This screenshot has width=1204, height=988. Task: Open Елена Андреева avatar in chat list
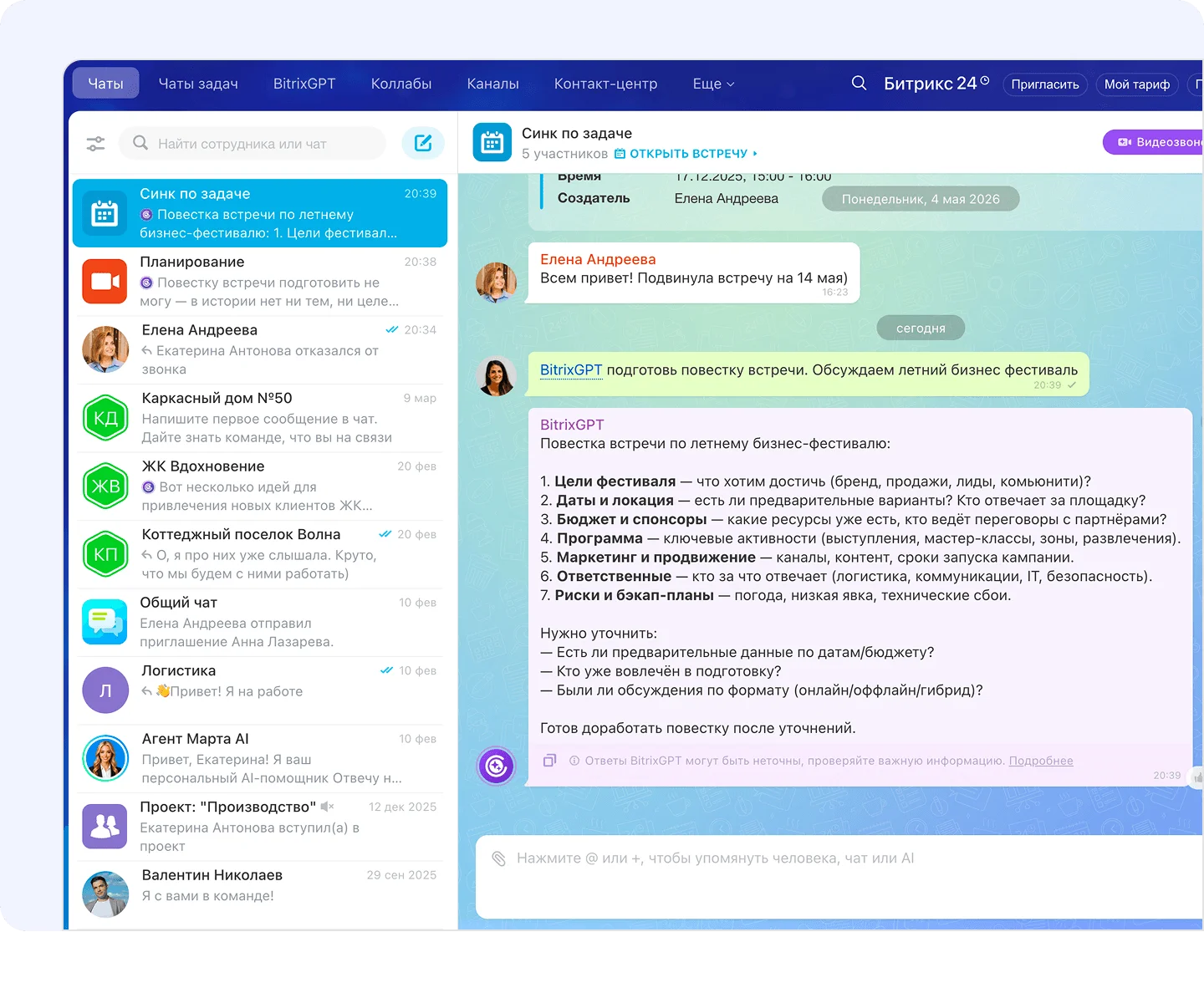click(x=105, y=349)
